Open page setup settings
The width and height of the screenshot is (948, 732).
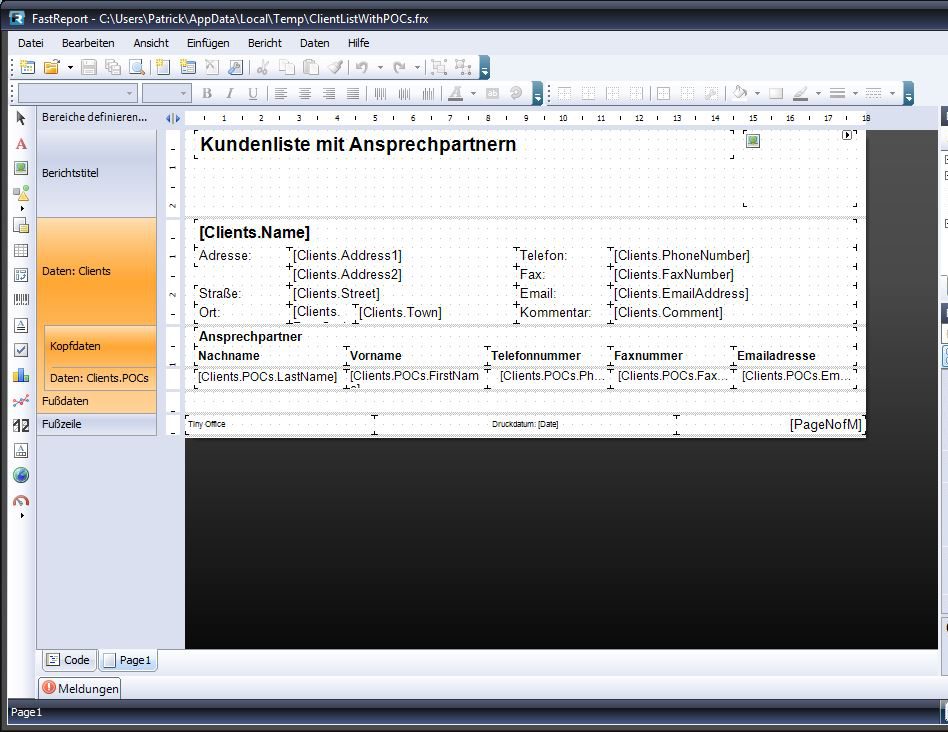point(236,67)
